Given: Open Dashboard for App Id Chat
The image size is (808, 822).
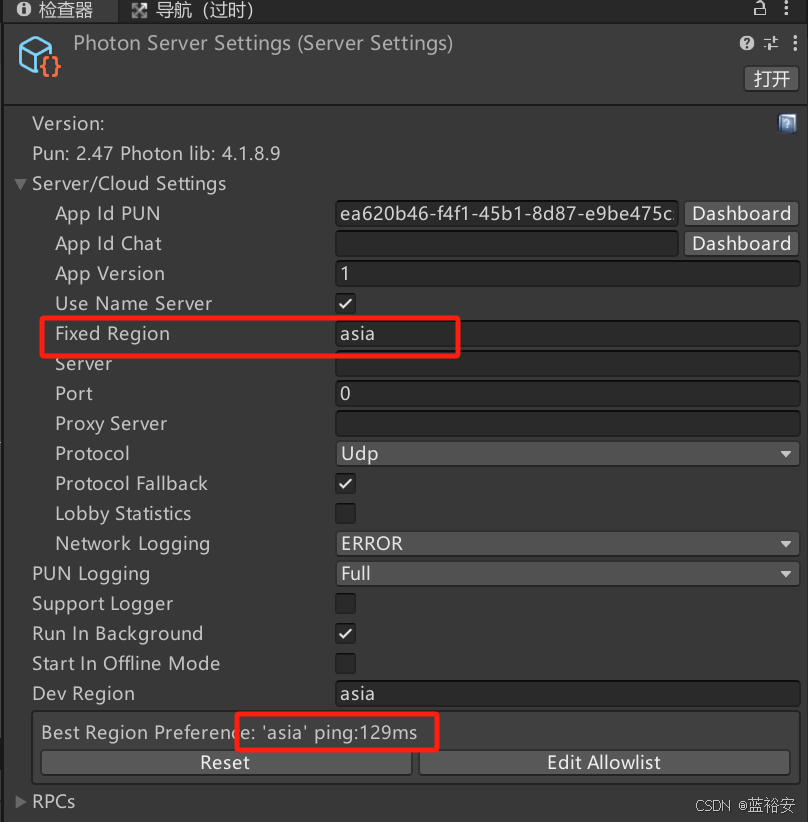Looking at the screenshot, I should pyautogui.click(x=741, y=244).
